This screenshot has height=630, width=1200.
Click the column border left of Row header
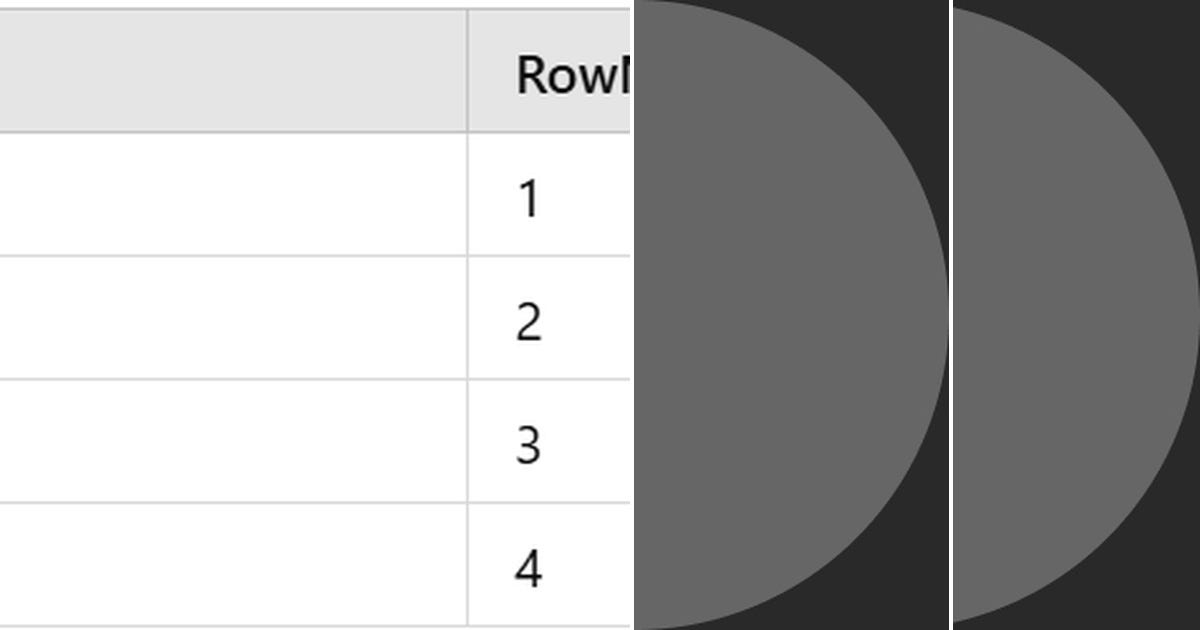(x=467, y=71)
